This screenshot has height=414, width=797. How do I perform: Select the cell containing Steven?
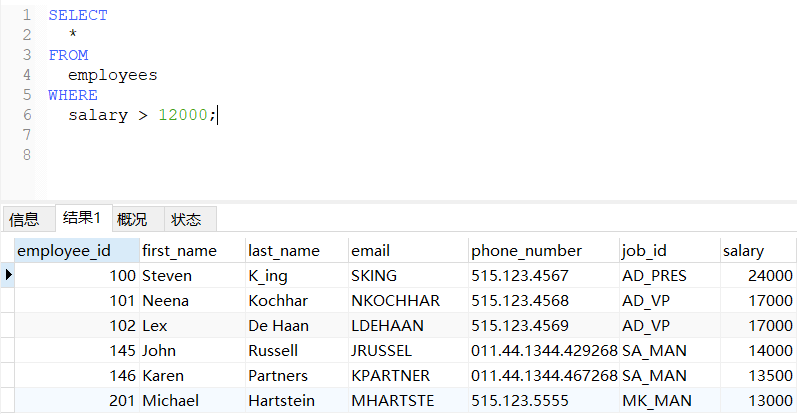167,275
